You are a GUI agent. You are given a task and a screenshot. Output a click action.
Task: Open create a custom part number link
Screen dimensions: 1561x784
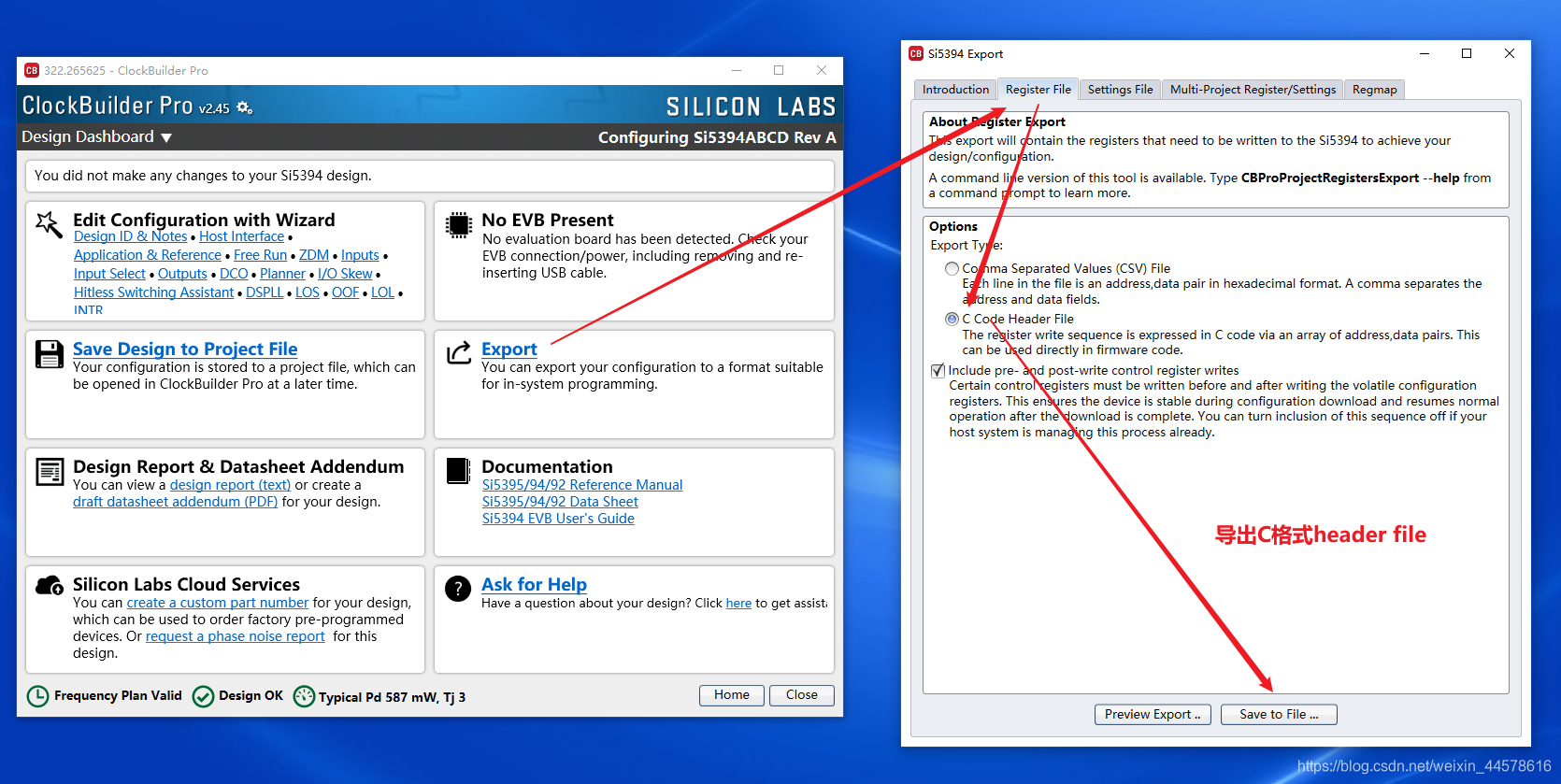[x=218, y=603]
